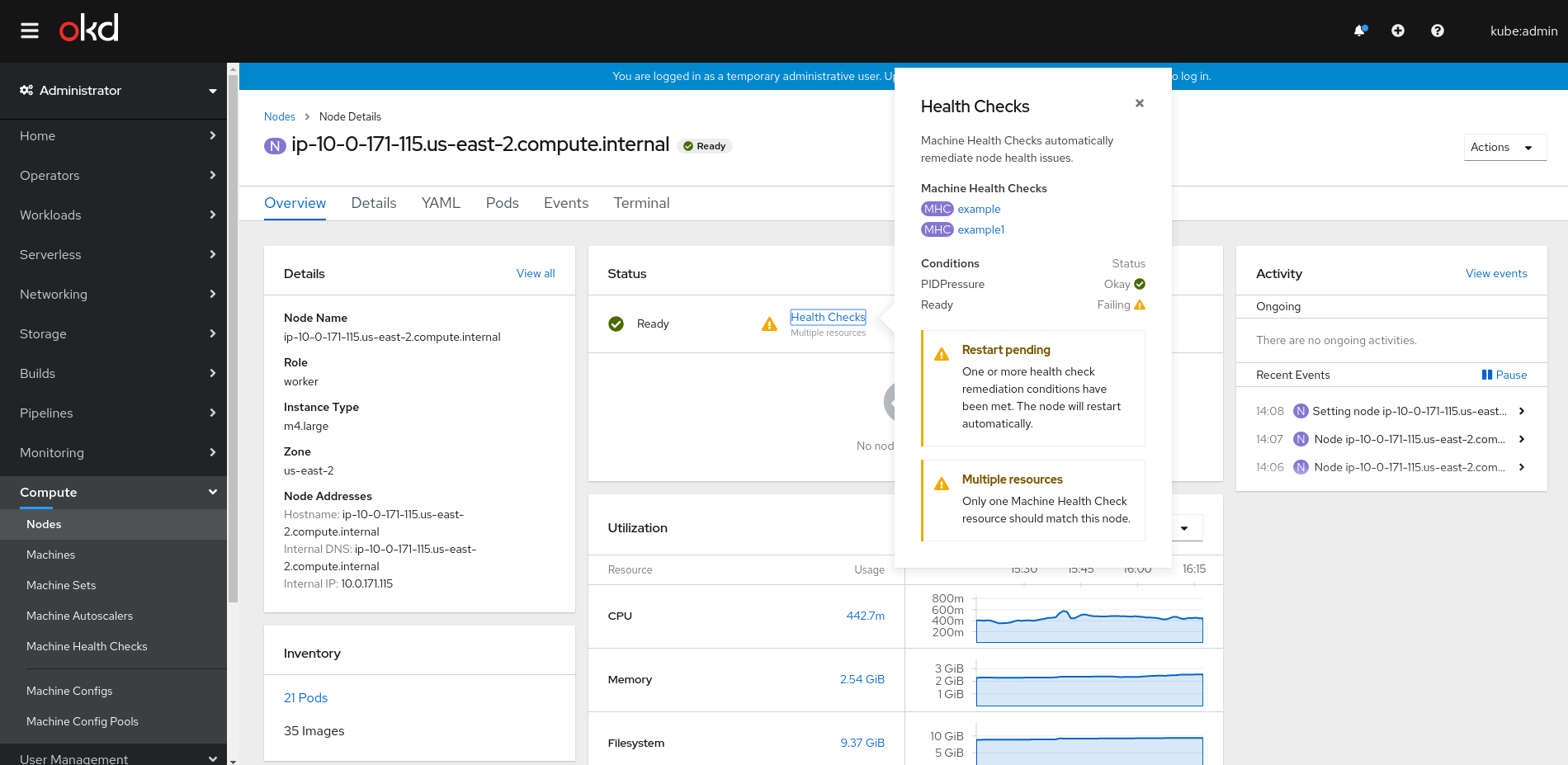
Task: Open Machine Config Pools in the sidebar
Action: click(x=113, y=722)
